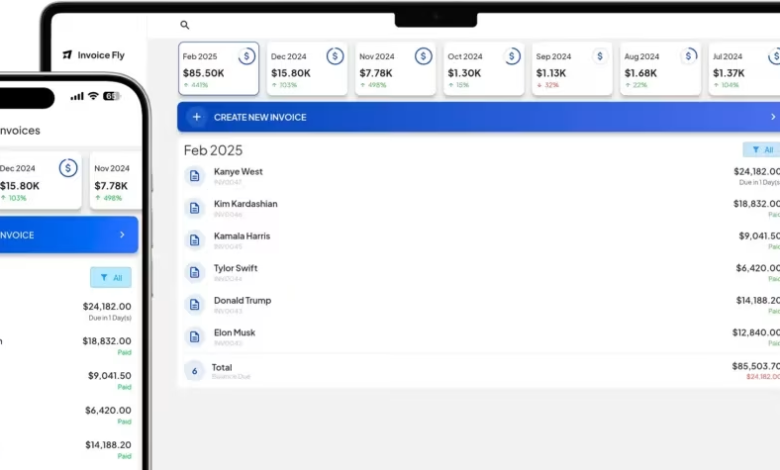This screenshot has height=470, width=780.
Task: Click the document icon beside Kamala Harris
Action: [195, 240]
